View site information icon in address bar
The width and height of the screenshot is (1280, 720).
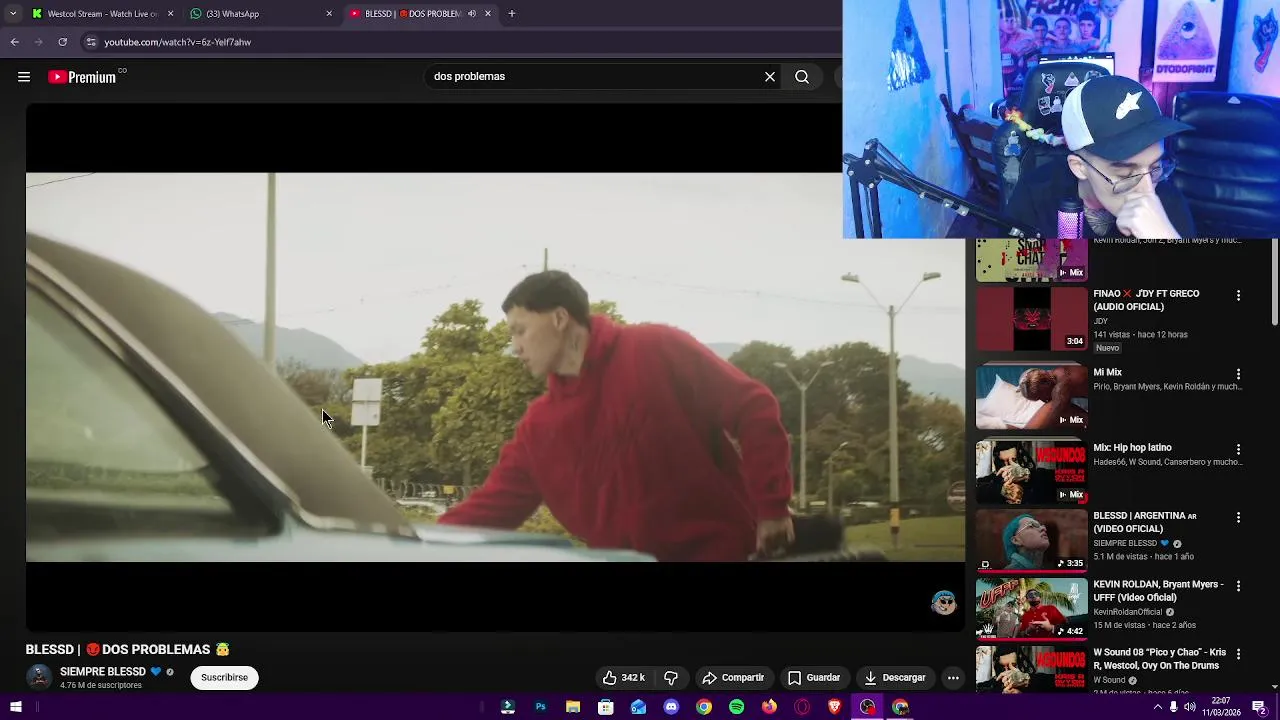point(91,42)
